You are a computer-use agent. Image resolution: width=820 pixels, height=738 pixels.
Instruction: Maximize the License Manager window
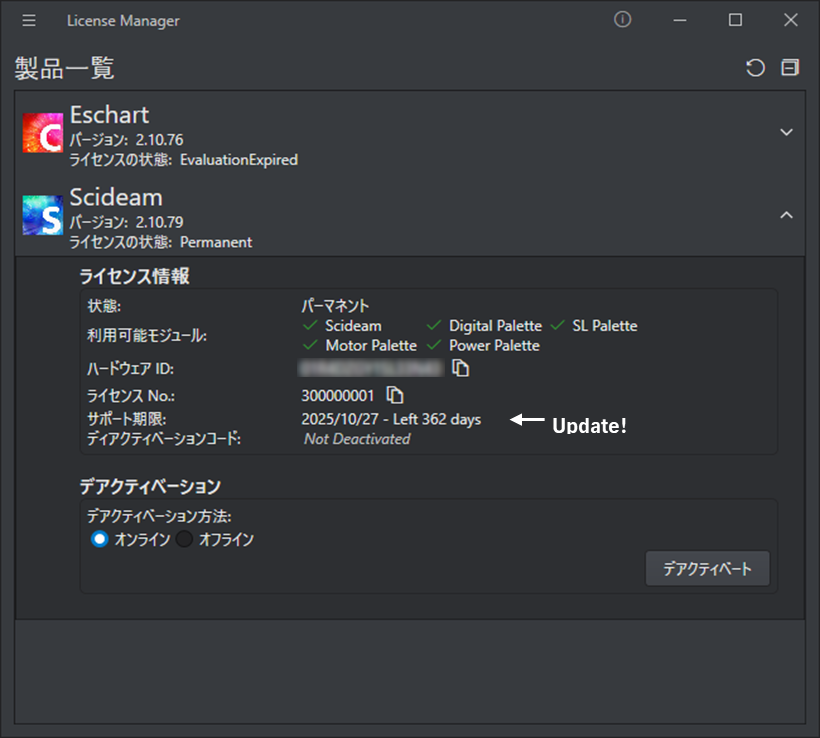click(x=735, y=20)
